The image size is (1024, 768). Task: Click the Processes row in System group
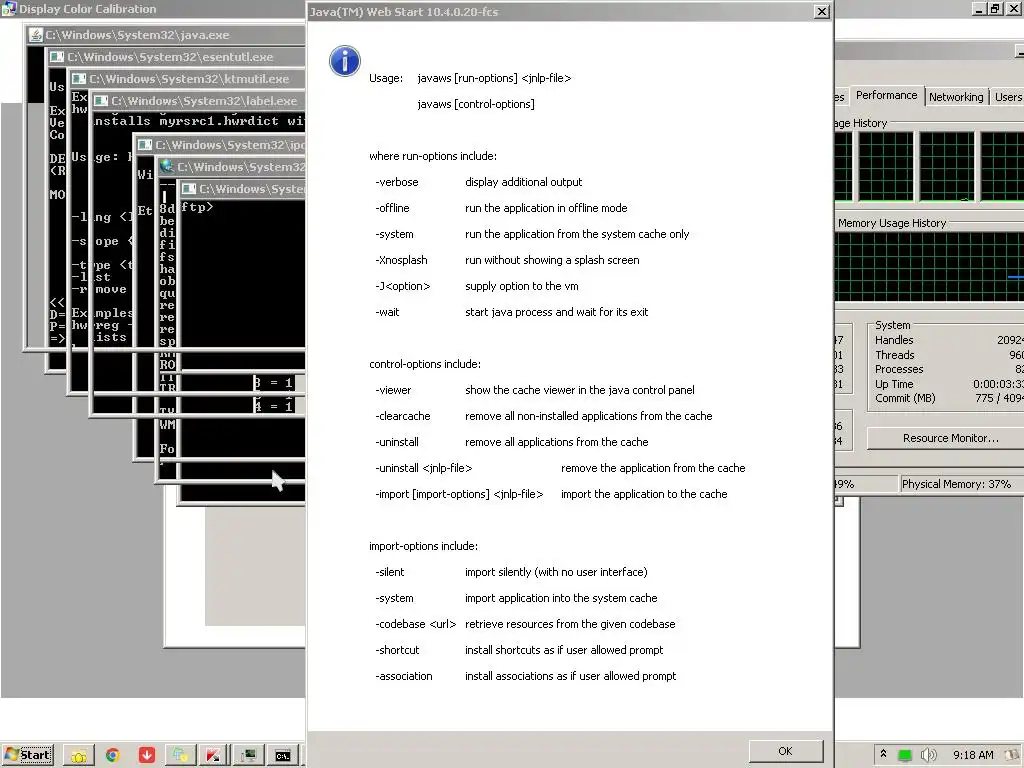click(949, 370)
